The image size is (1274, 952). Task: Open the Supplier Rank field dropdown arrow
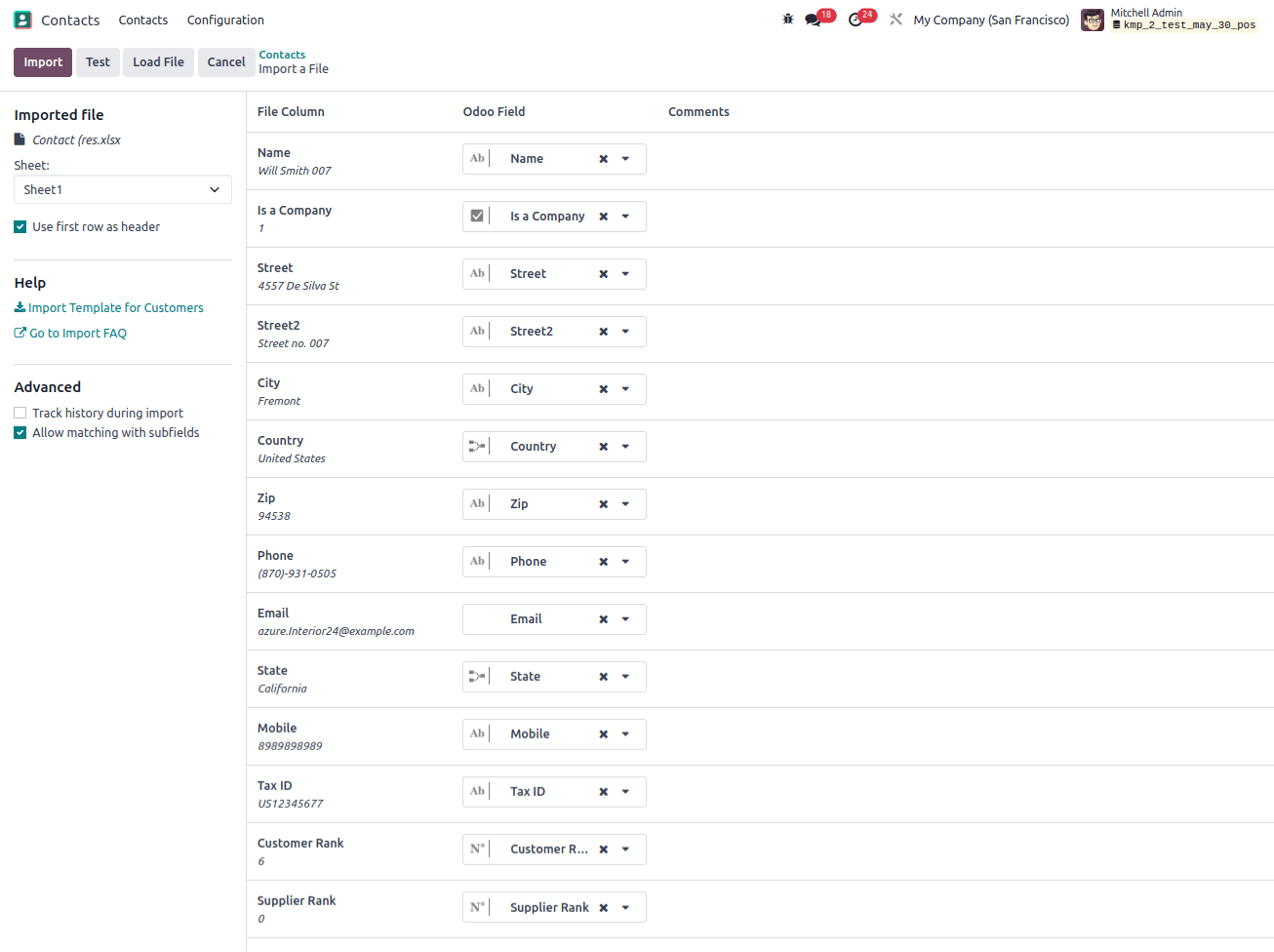(x=625, y=908)
